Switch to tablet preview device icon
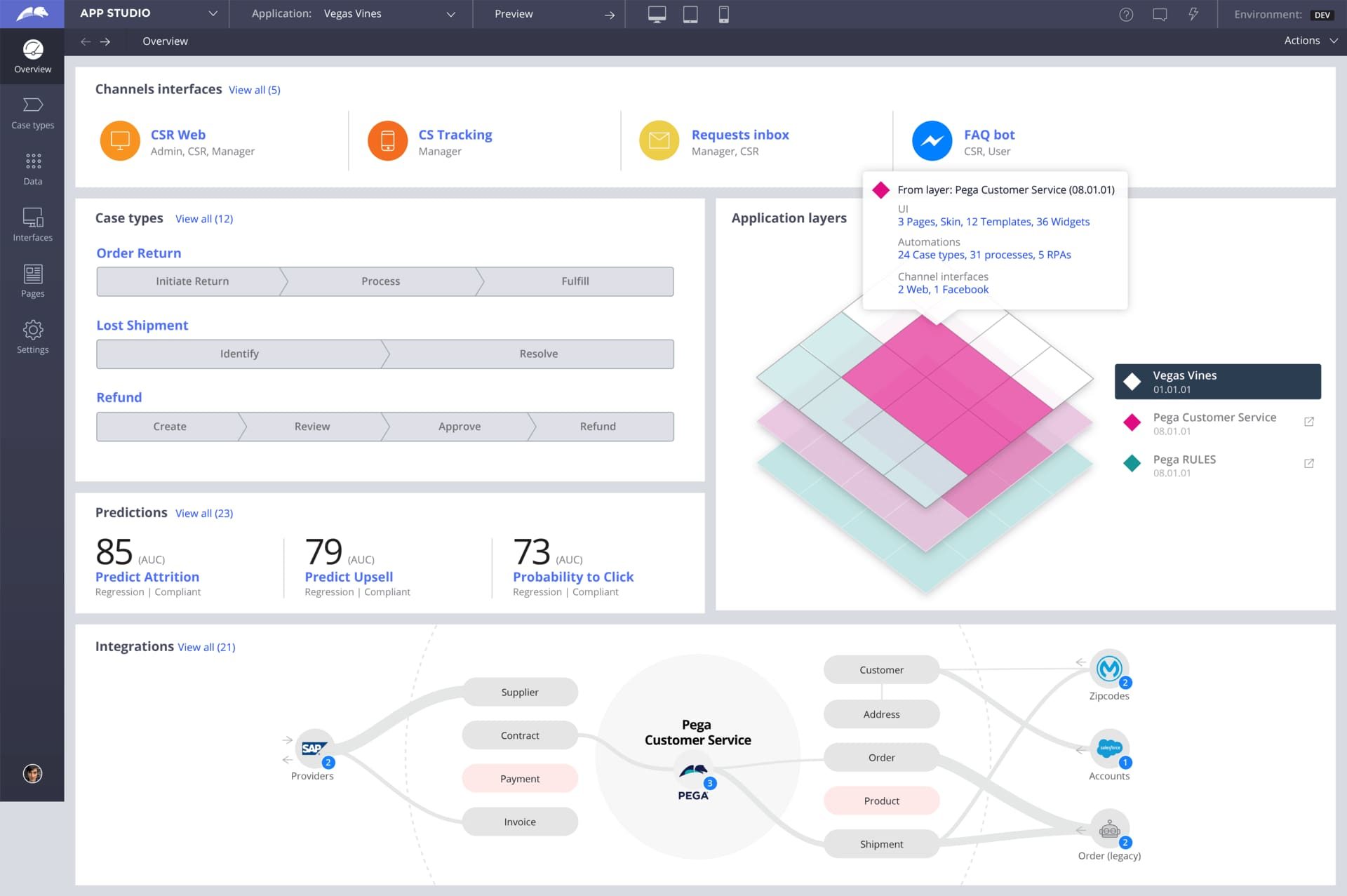The width and height of the screenshot is (1347, 896). tap(690, 14)
